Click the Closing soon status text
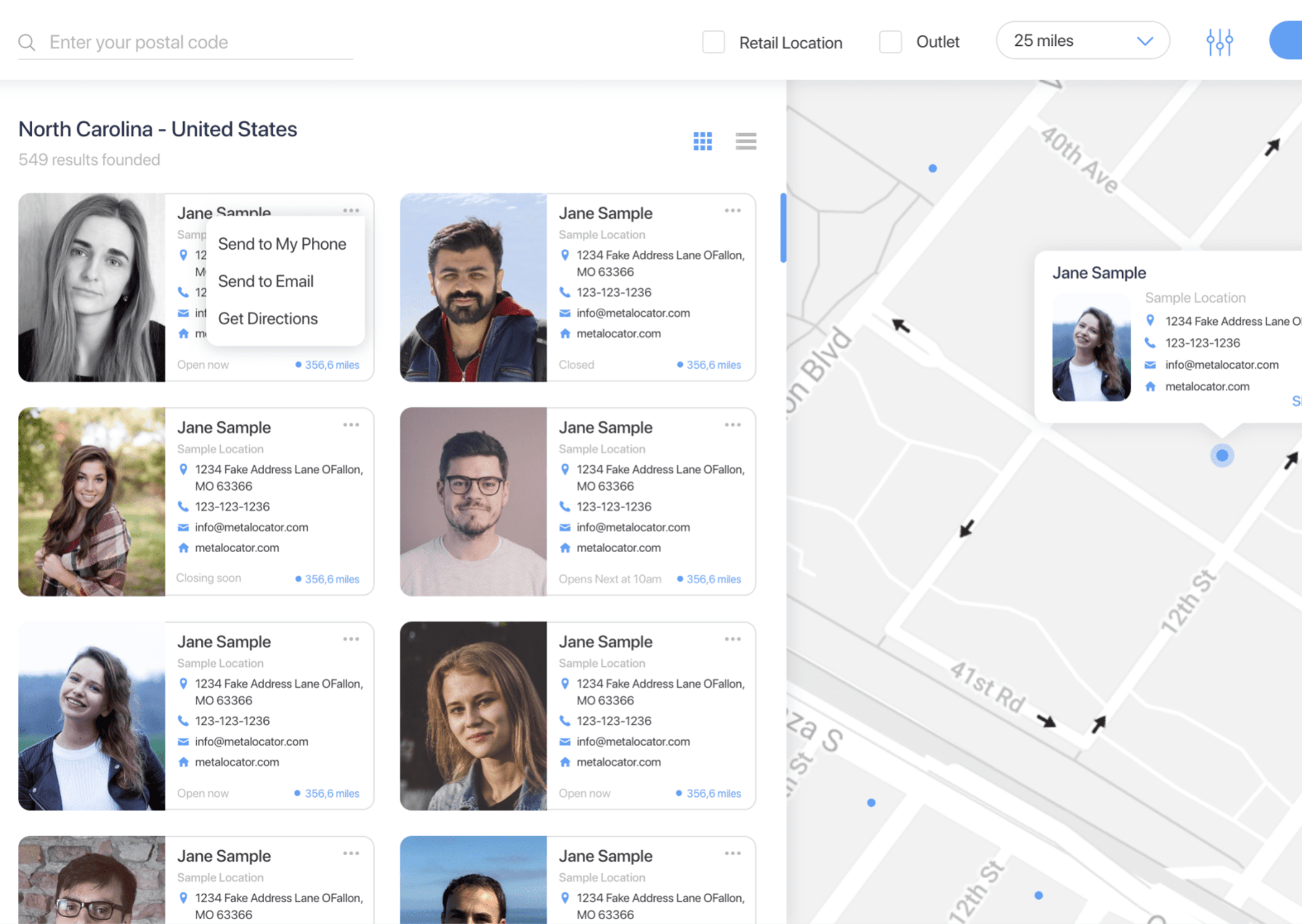 tap(208, 578)
